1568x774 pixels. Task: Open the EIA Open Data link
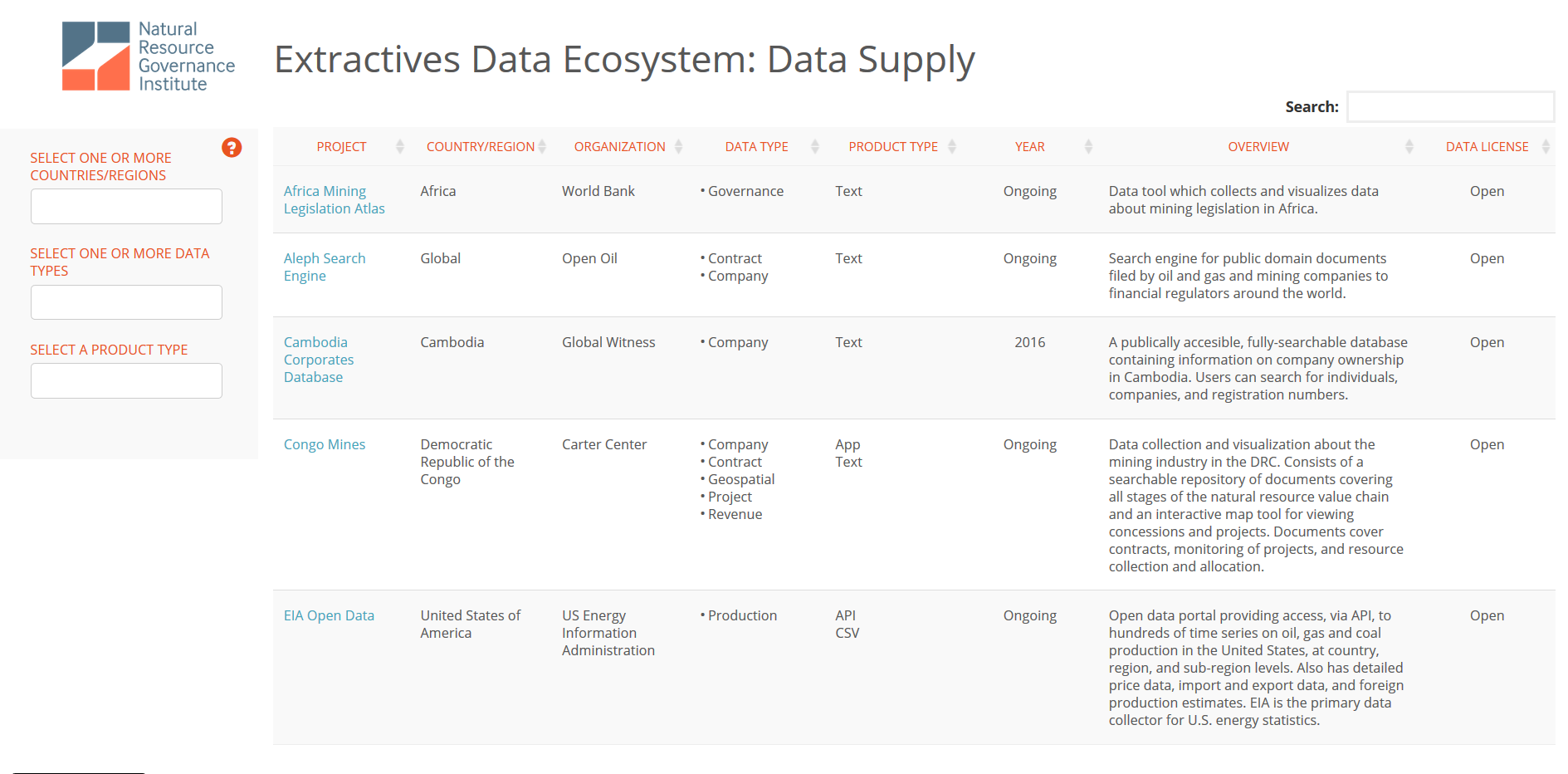tap(329, 615)
